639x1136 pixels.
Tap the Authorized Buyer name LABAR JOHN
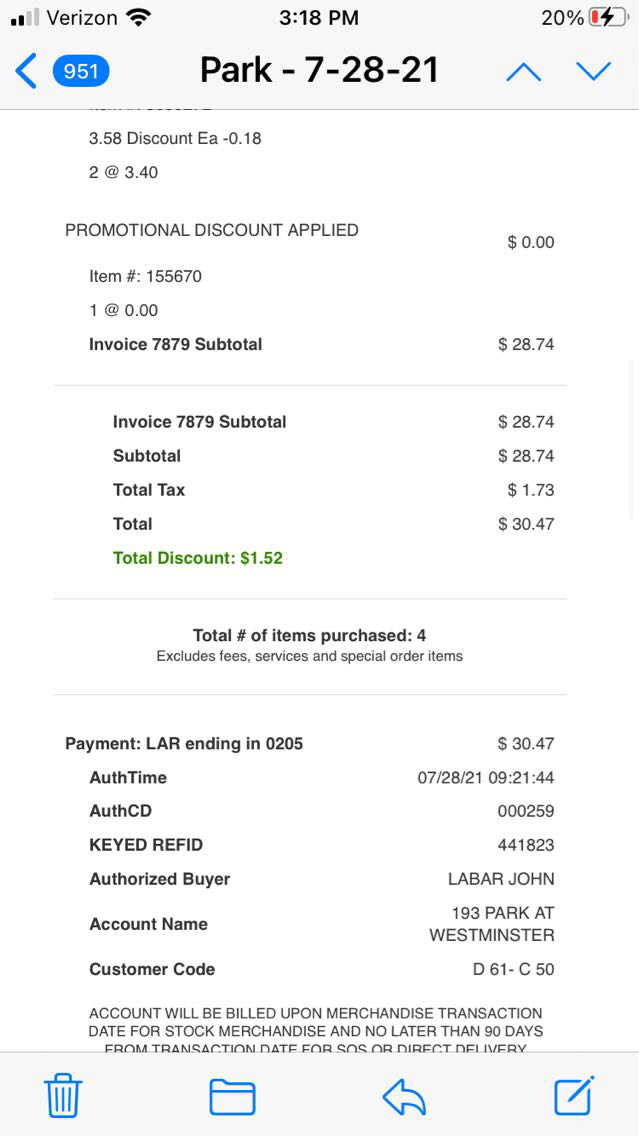[500, 879]
